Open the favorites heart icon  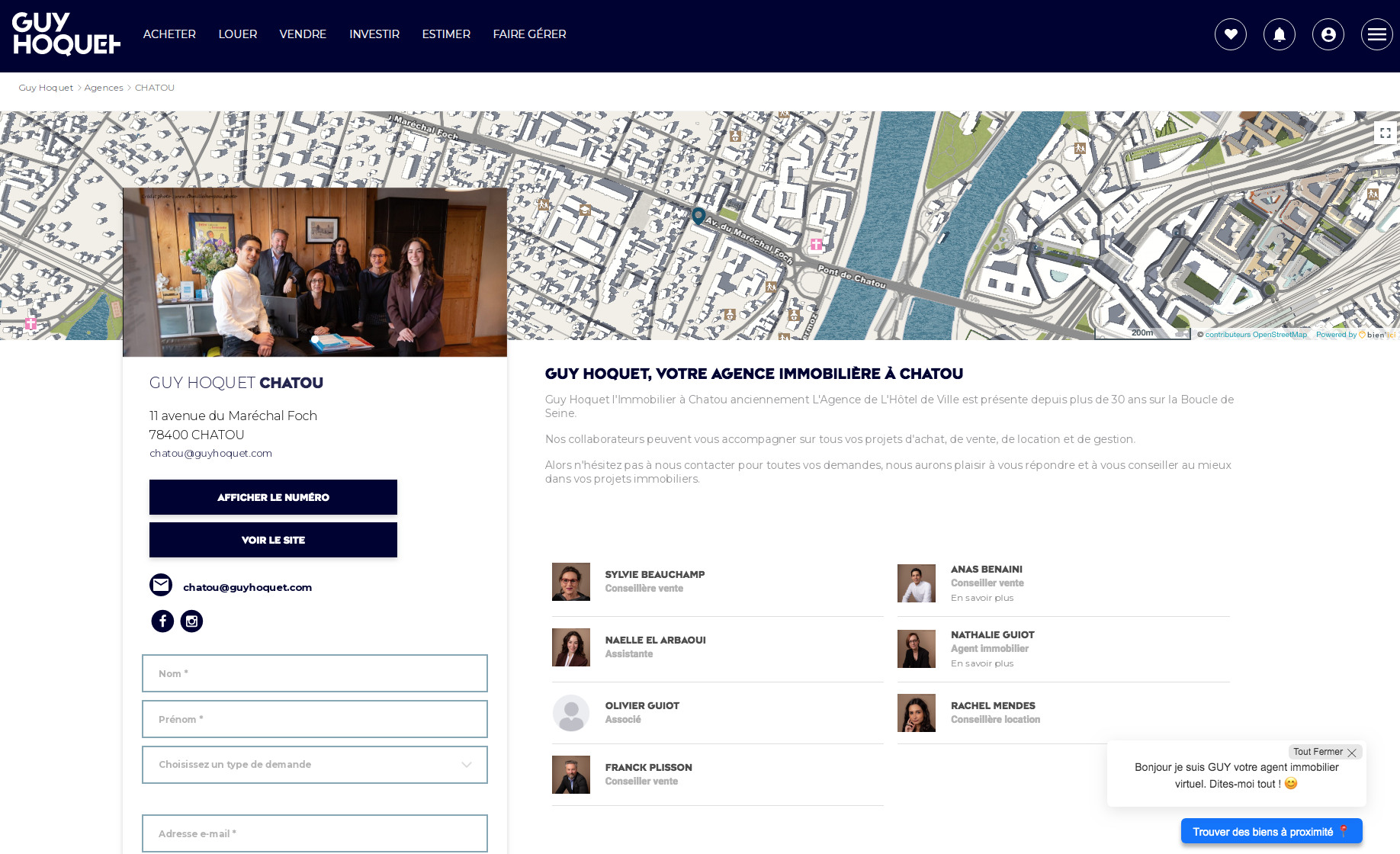tap(1231, 34)
